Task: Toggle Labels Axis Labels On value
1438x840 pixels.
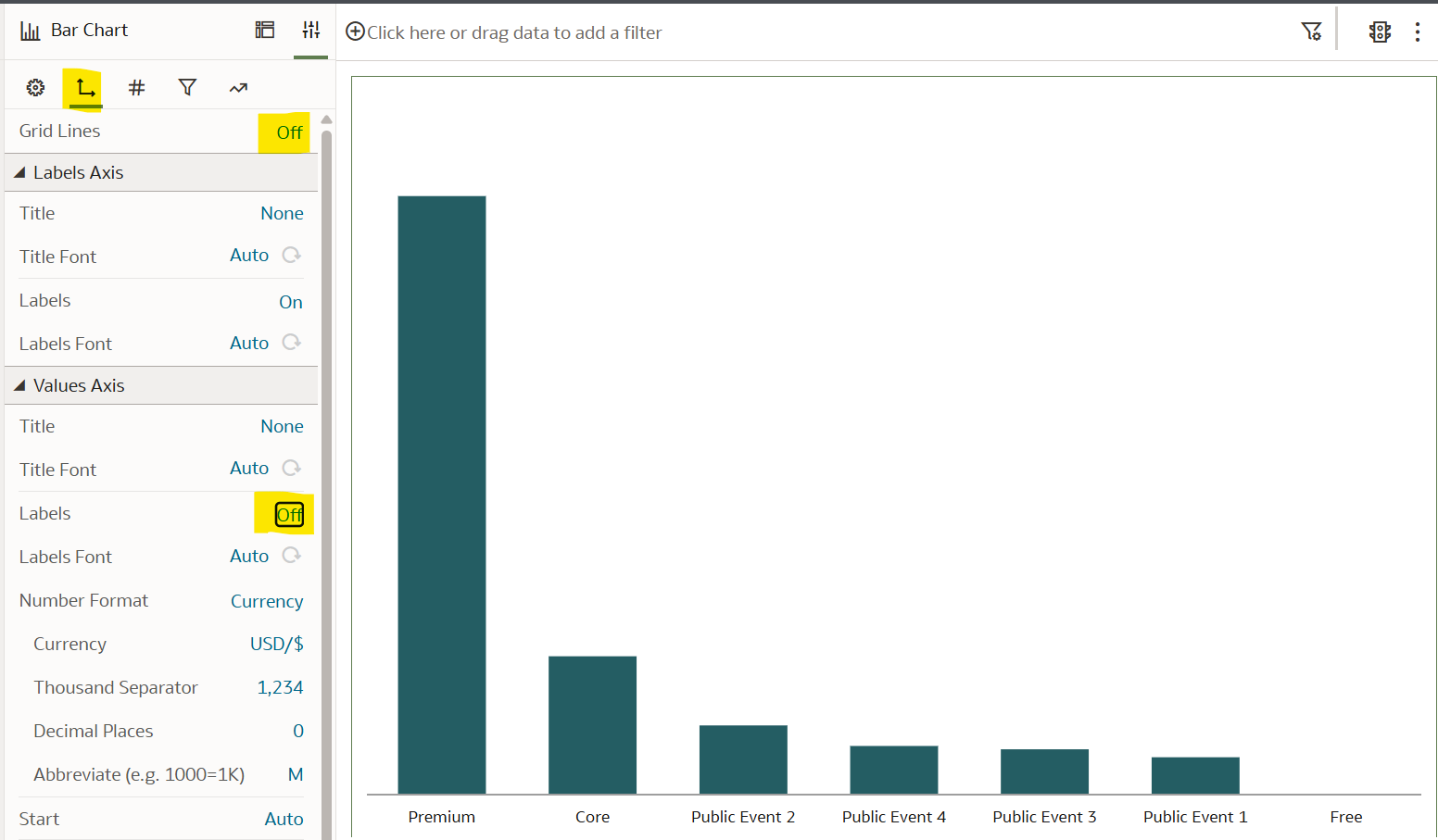Action: click(x=291, y=302)
